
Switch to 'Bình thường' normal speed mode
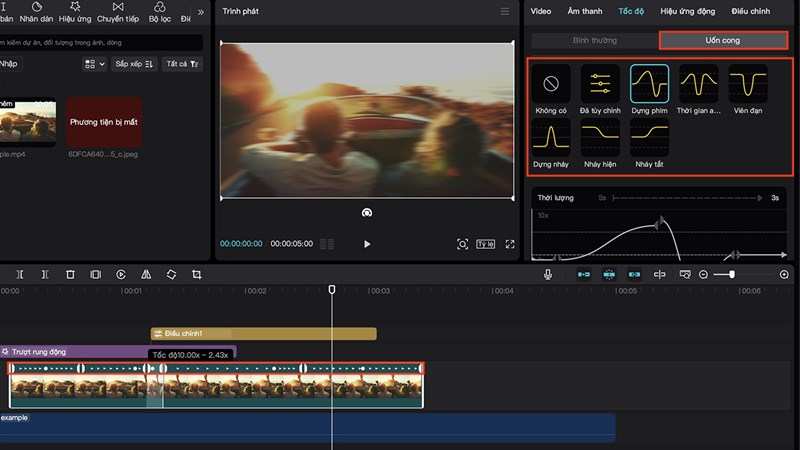coord(594,40)
